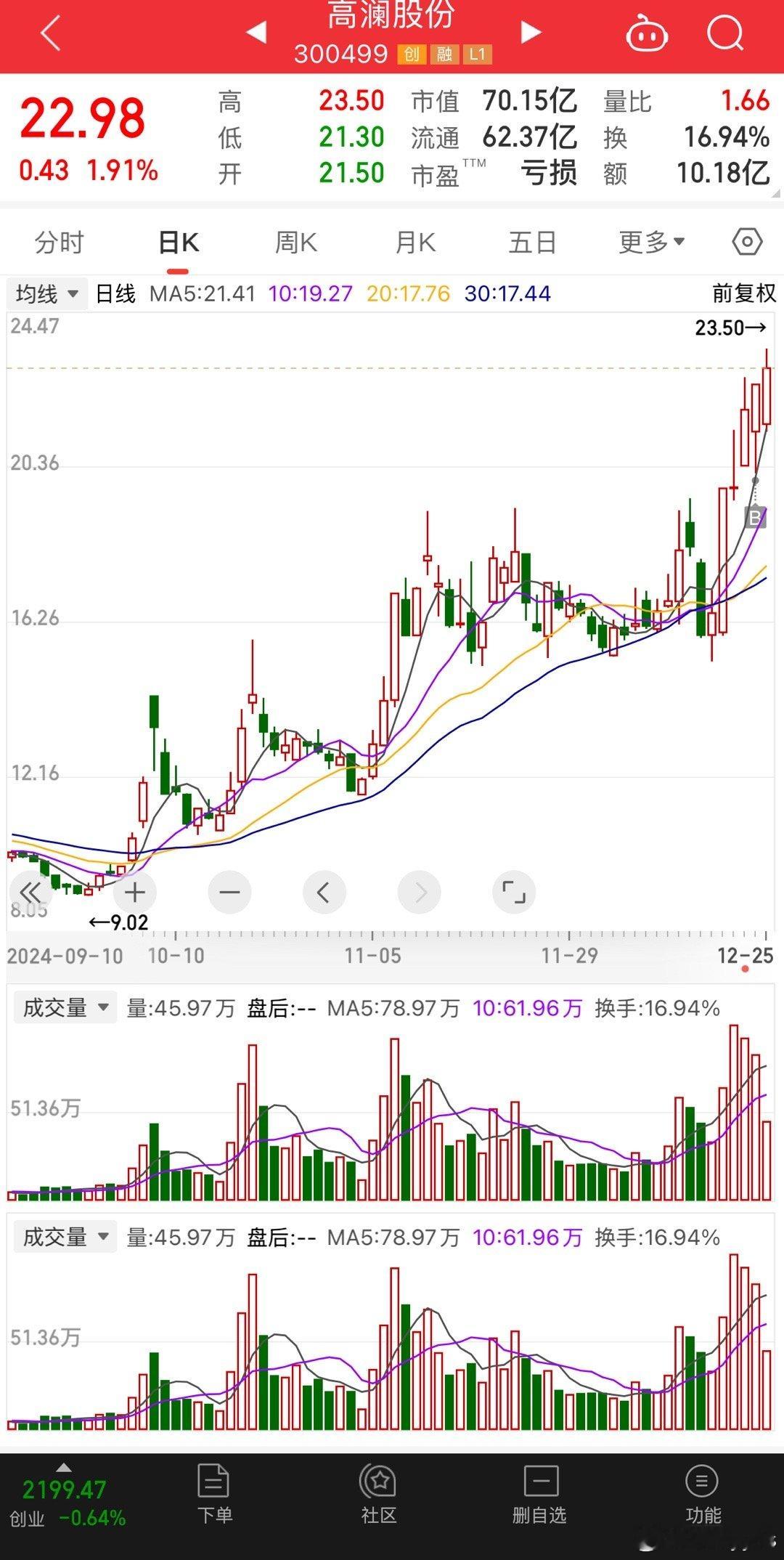This screenshot has width=784, height=1560.
Task: Tap purple MA 10:19.27 label
Action: (311, 293)
